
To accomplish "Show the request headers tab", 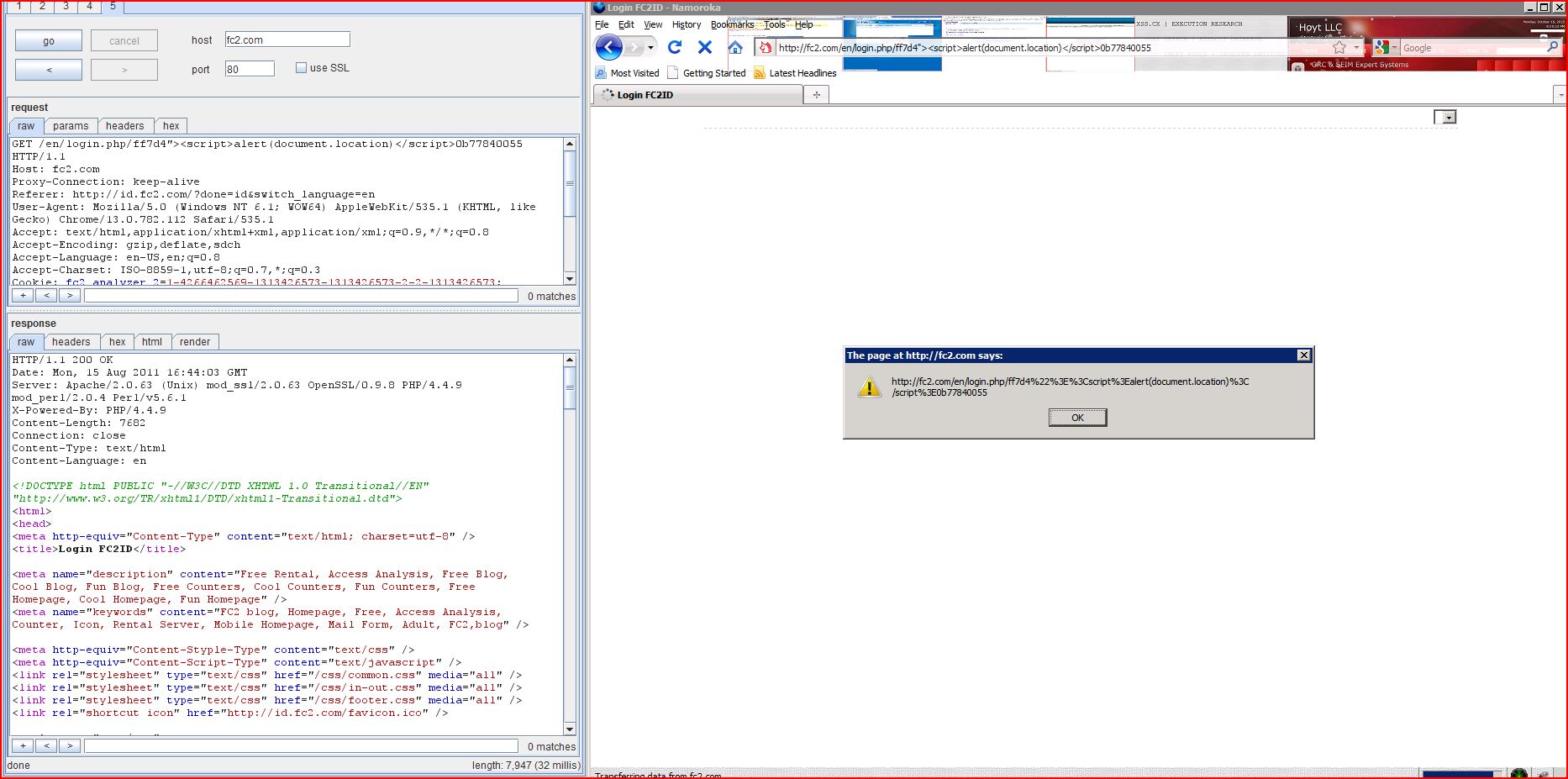I will (x=125, y=126).
